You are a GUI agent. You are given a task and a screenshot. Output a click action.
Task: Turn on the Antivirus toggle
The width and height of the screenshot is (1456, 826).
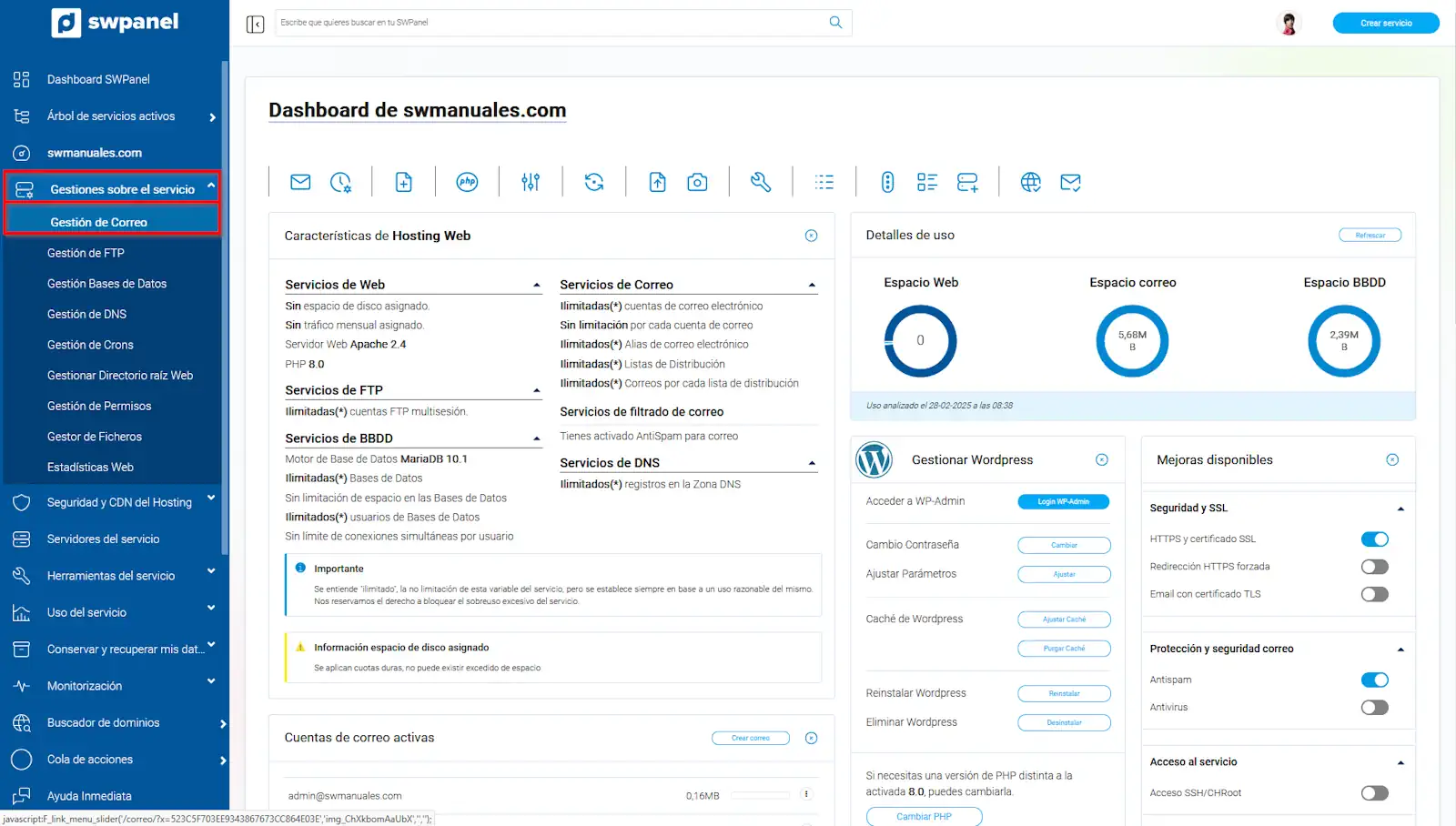tap(1374, 708)
